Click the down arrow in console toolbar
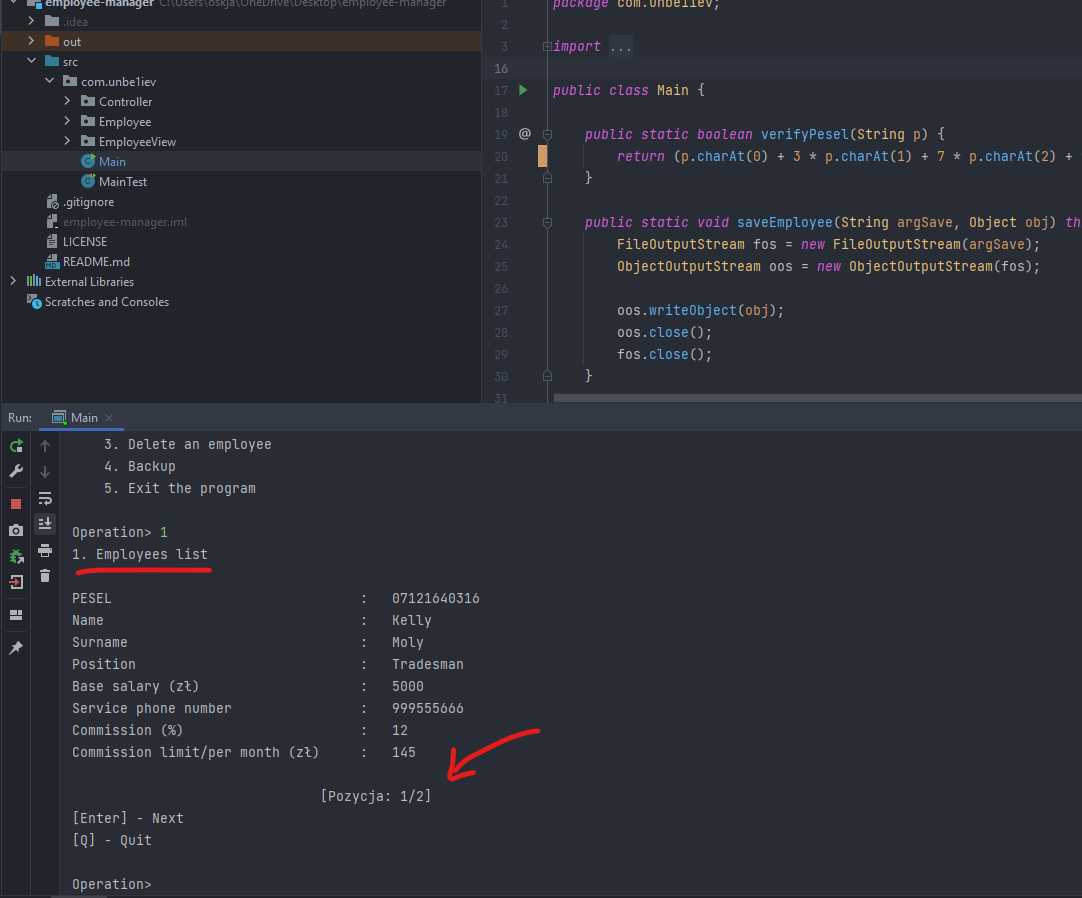This screenshot has height=898, width=1082. point(45,472)
